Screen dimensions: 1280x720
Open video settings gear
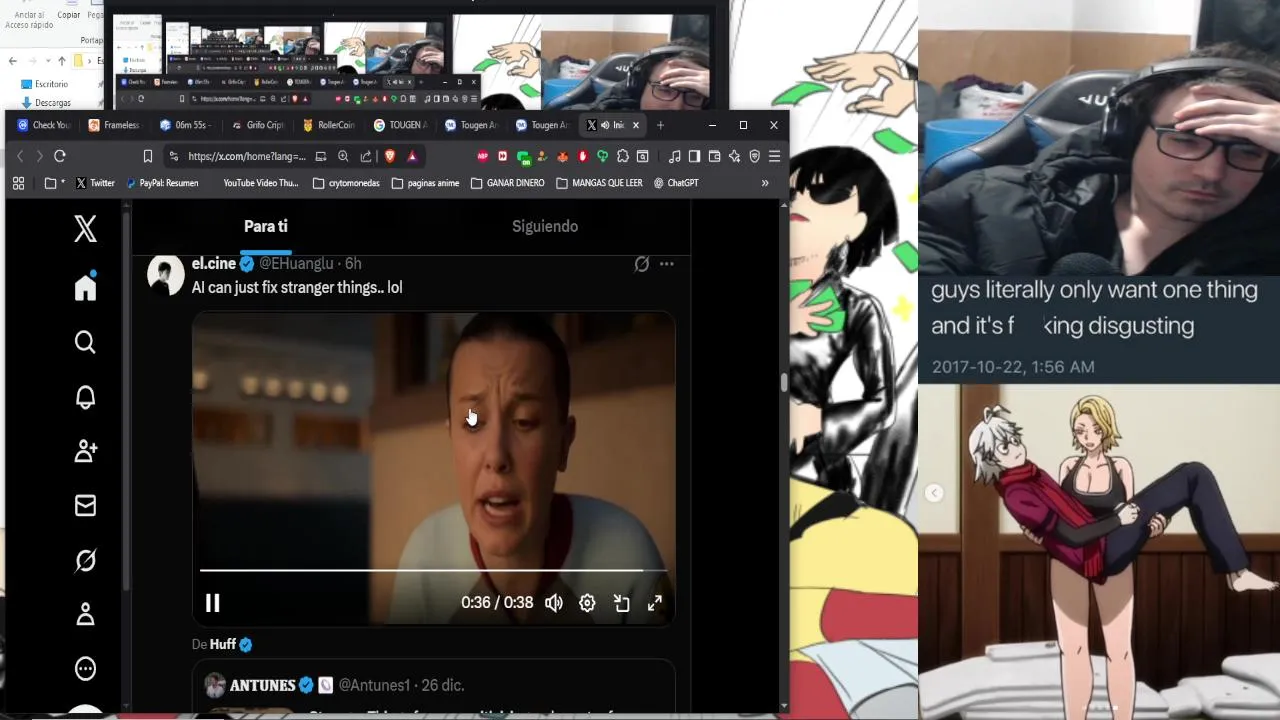point(587,603)
